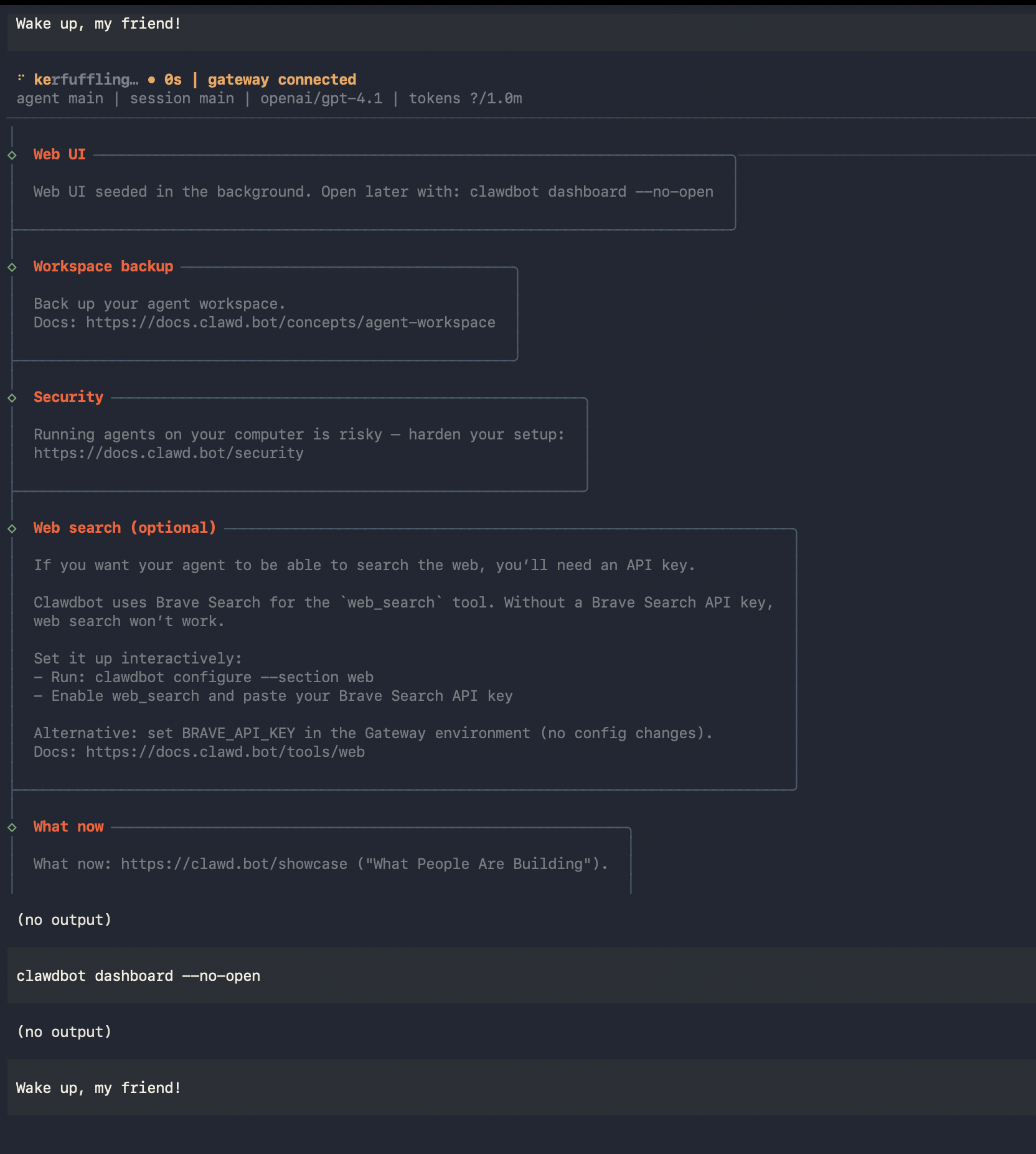Click the diamond marker beside Web UI
The height and width of the screenshot is (1154, 1036).
point(12,155)
